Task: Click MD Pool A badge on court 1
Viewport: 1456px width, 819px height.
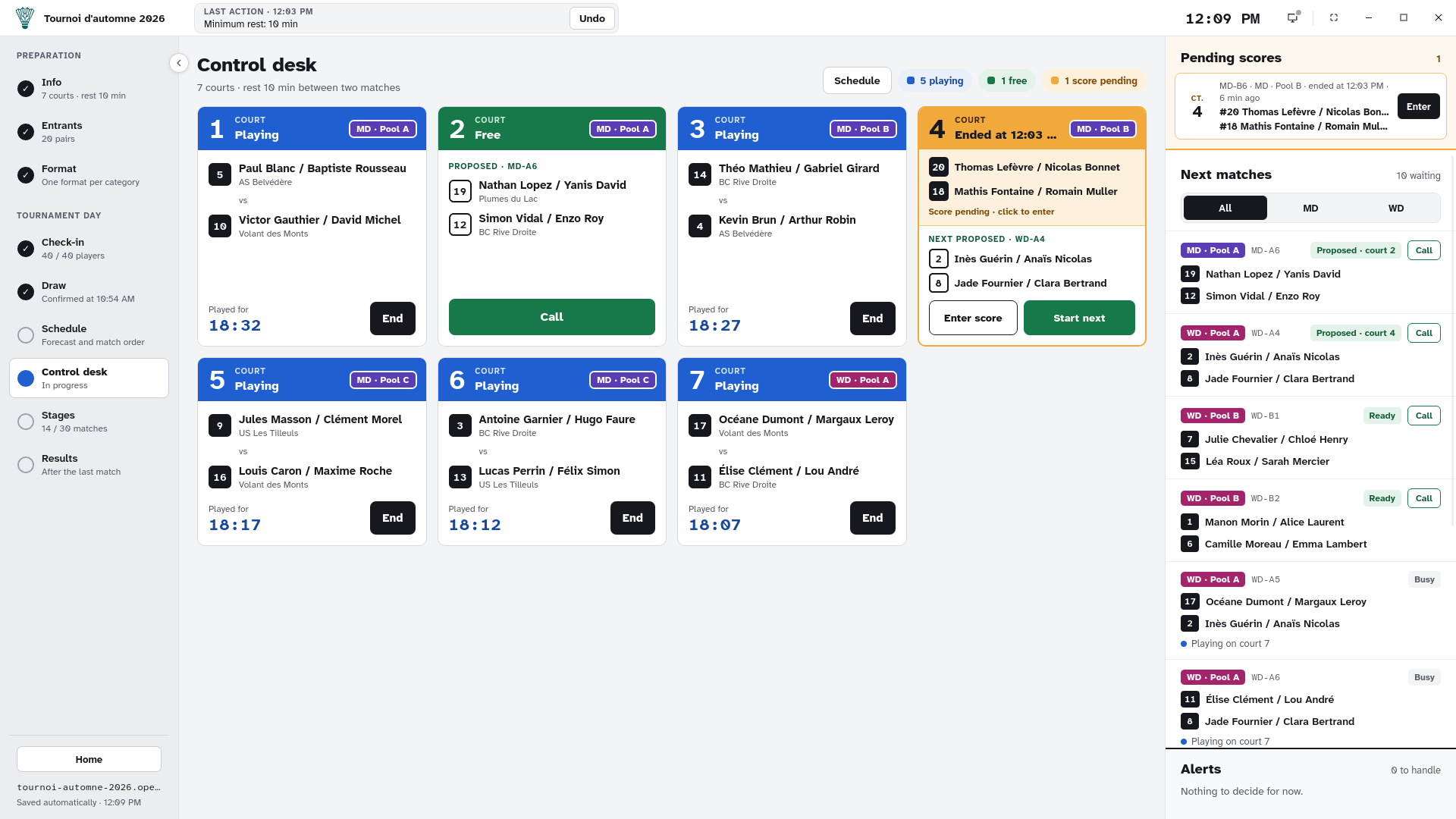Action: (383, 129)
